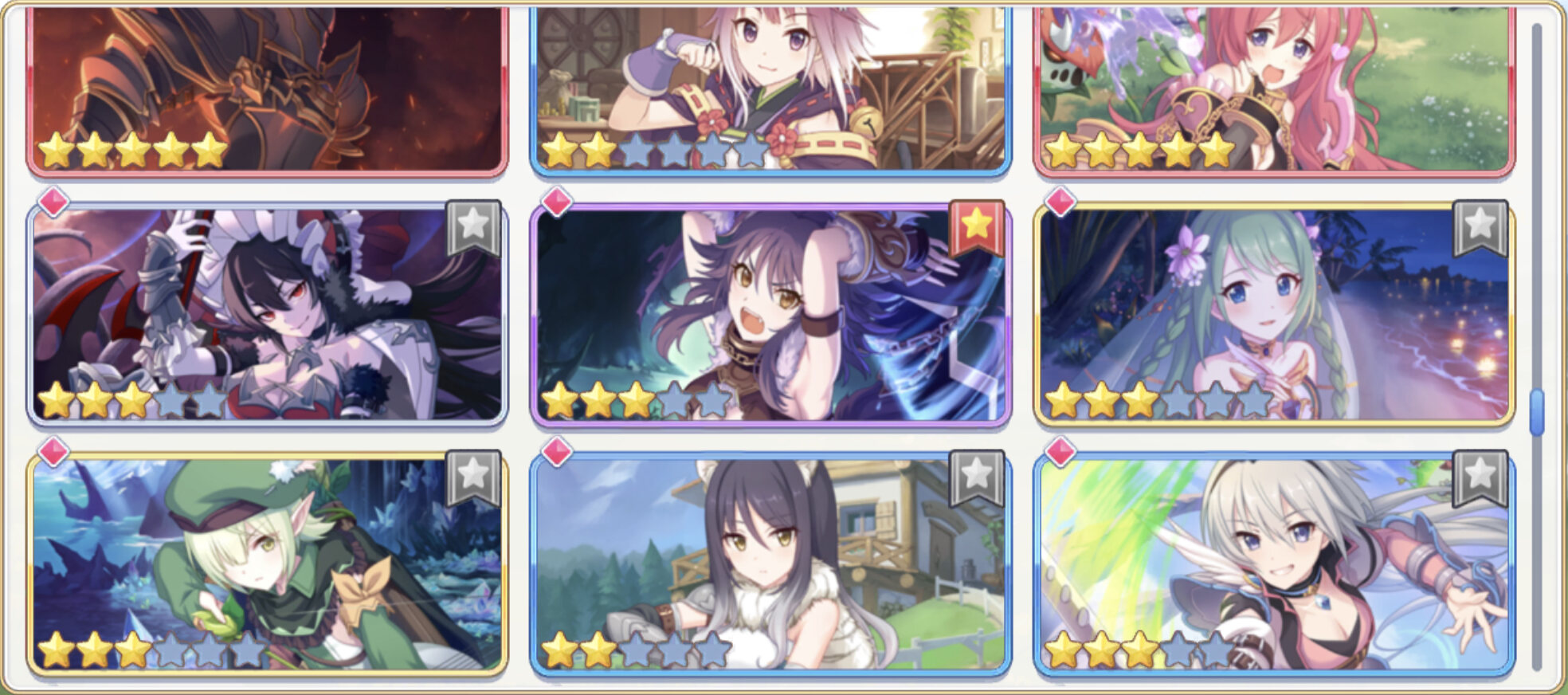Open the red-haired girl five-star card
The width and height of the screenshot is (1568, 695).
1274,88
